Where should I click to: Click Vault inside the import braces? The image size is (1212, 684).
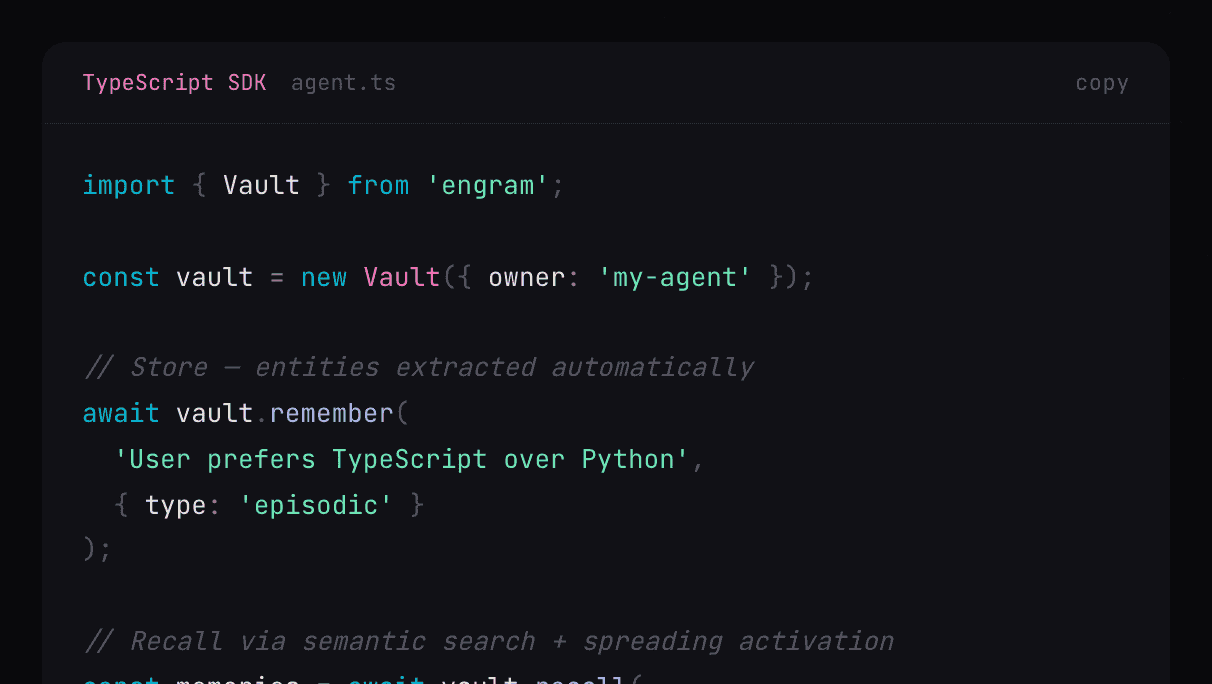[x=261, y=186]
